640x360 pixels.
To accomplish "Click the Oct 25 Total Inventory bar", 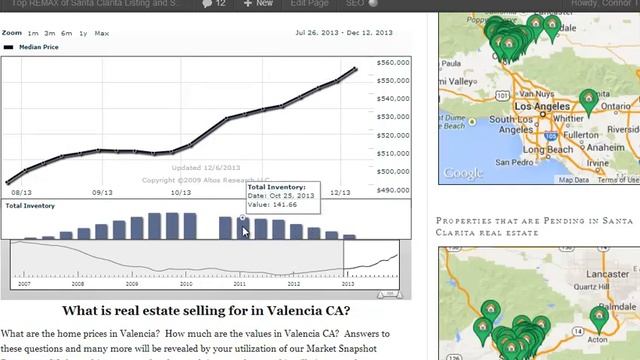I will pyautogui.click(x=242, y=228).
